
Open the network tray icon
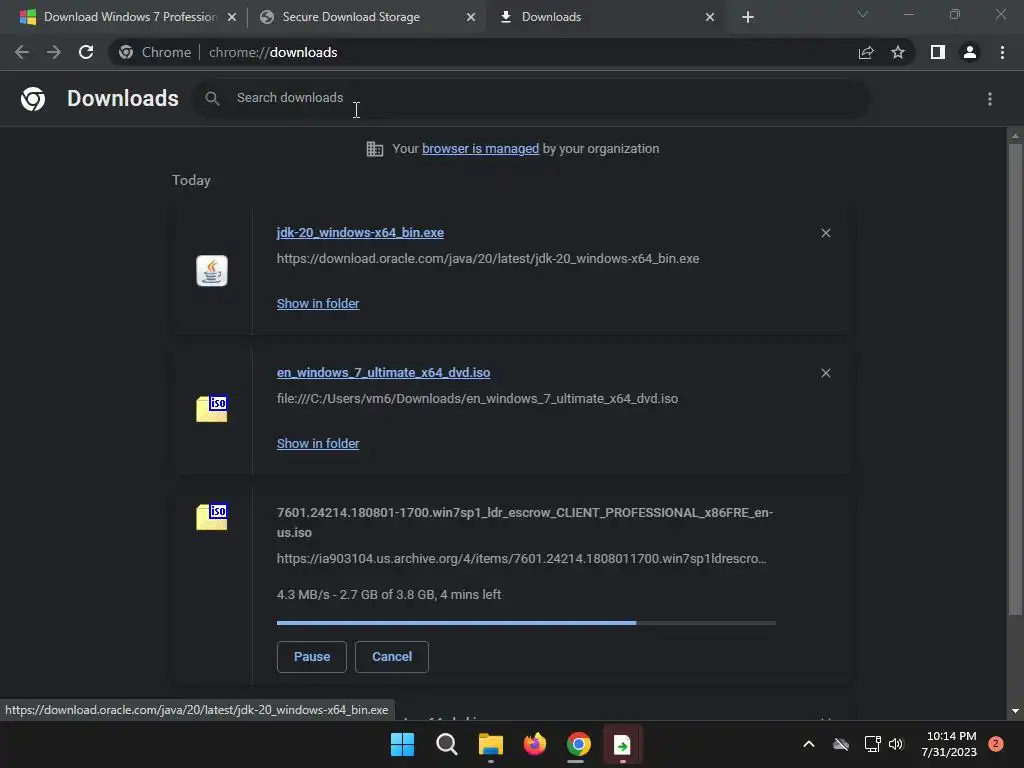pos(872,744)
